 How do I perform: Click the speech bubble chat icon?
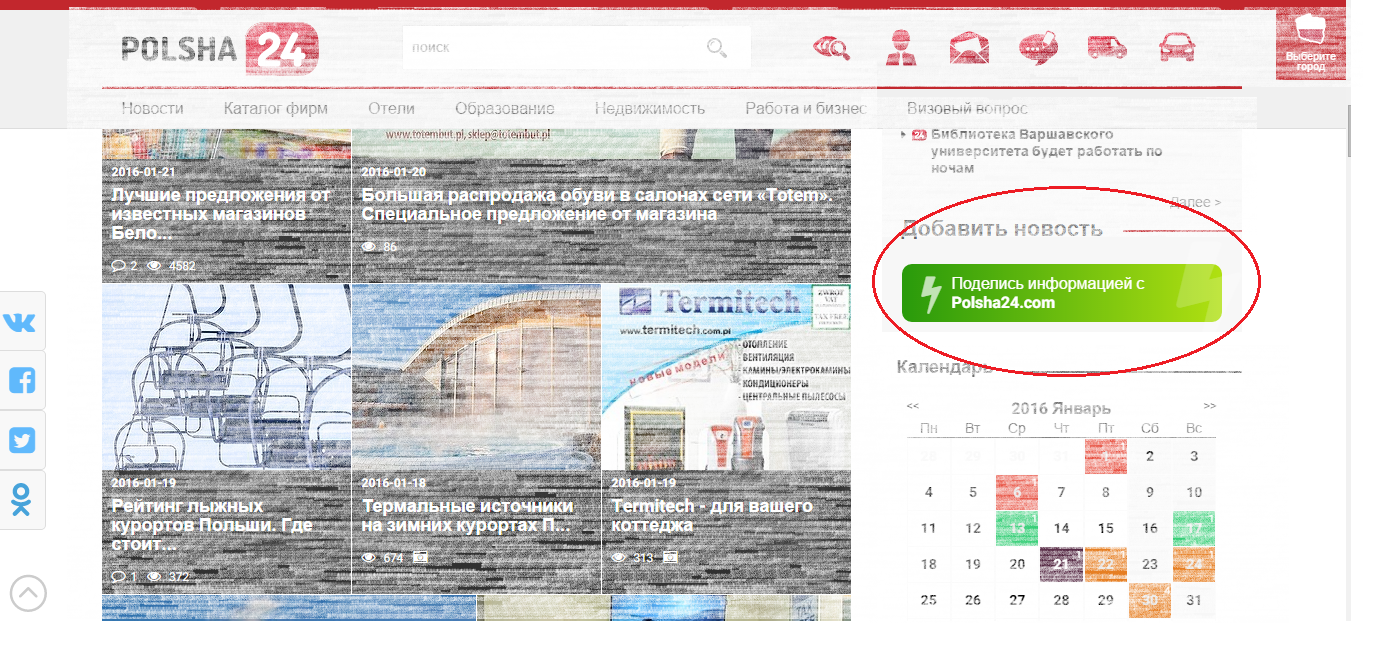1038,48
